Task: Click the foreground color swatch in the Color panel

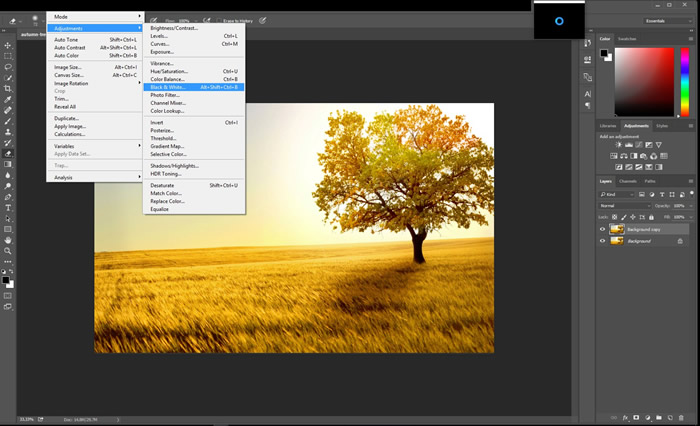Action: pos(604,53)
